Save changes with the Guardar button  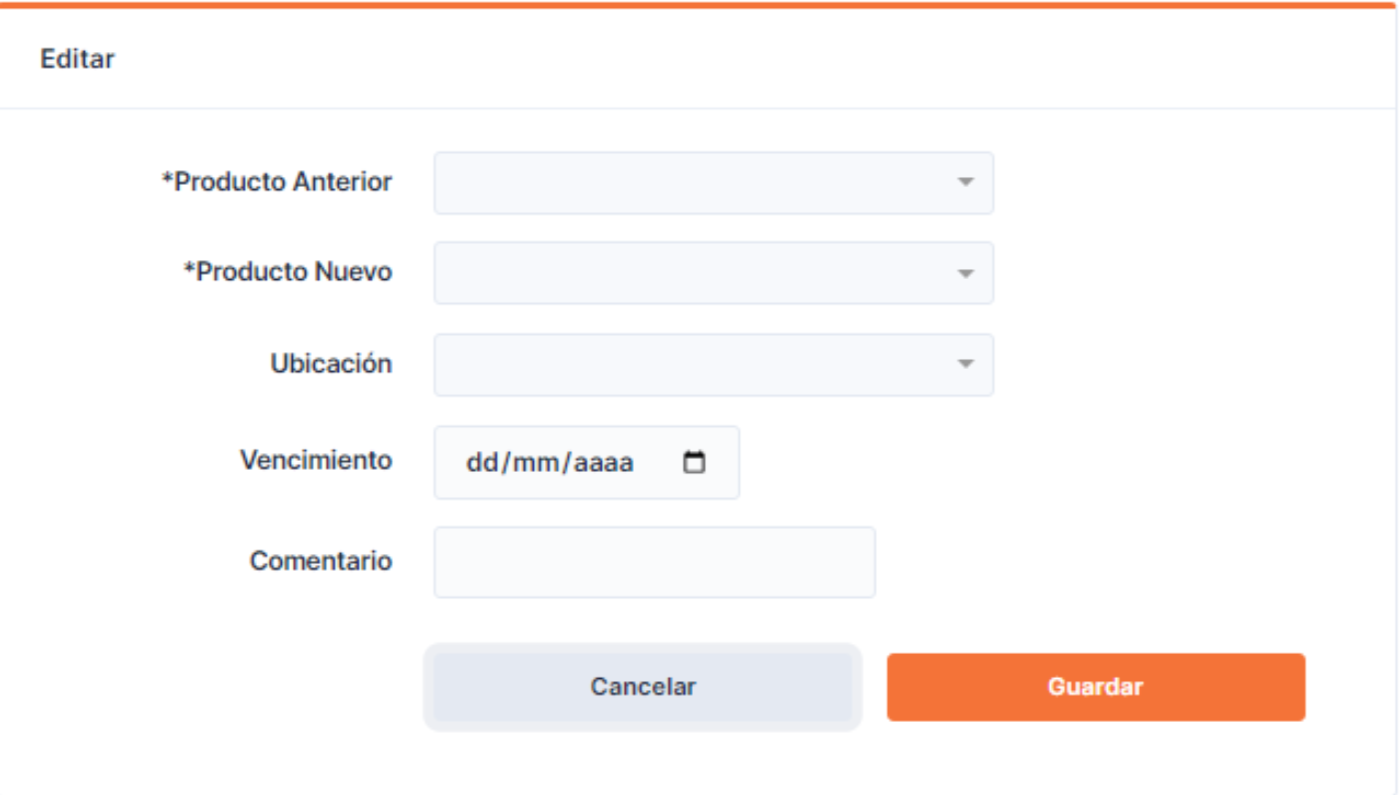(x=1096, y=687)
